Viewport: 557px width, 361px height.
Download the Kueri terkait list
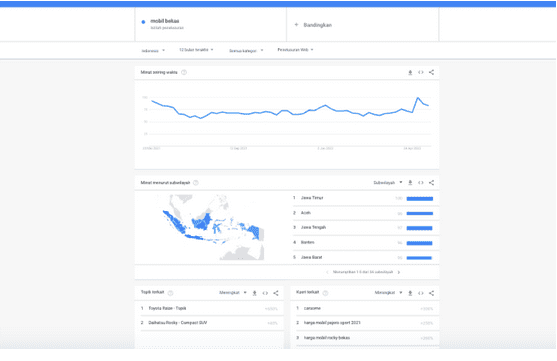click(410, 293)
